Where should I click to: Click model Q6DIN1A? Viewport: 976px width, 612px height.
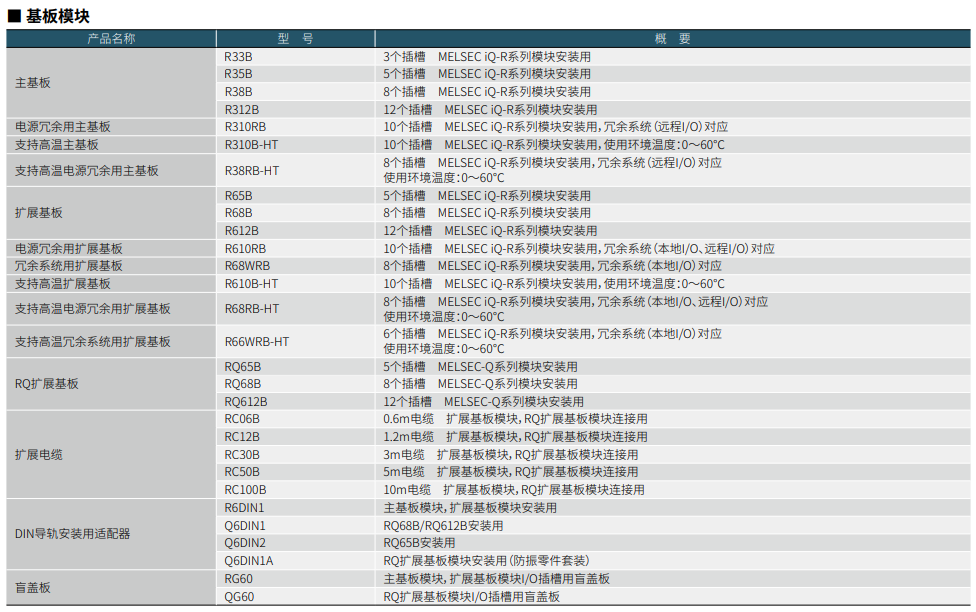[x=249, y=560]
